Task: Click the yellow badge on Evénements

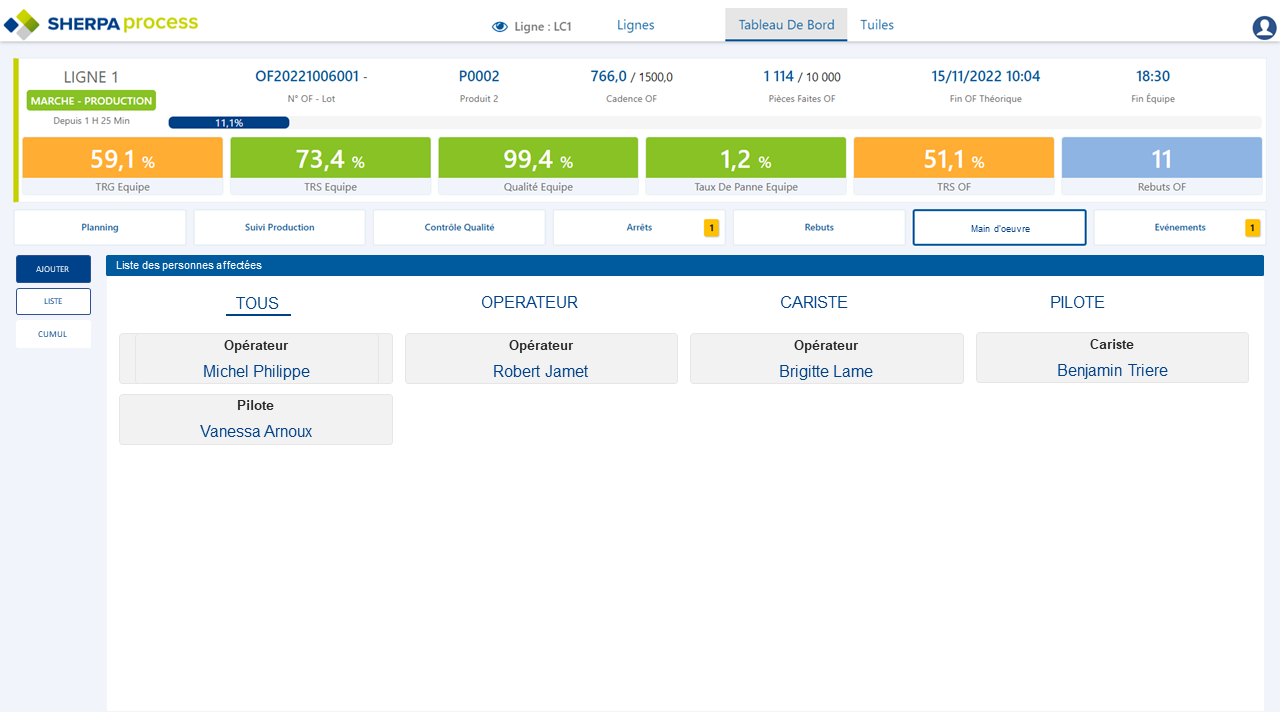Action: point(1251,228)
